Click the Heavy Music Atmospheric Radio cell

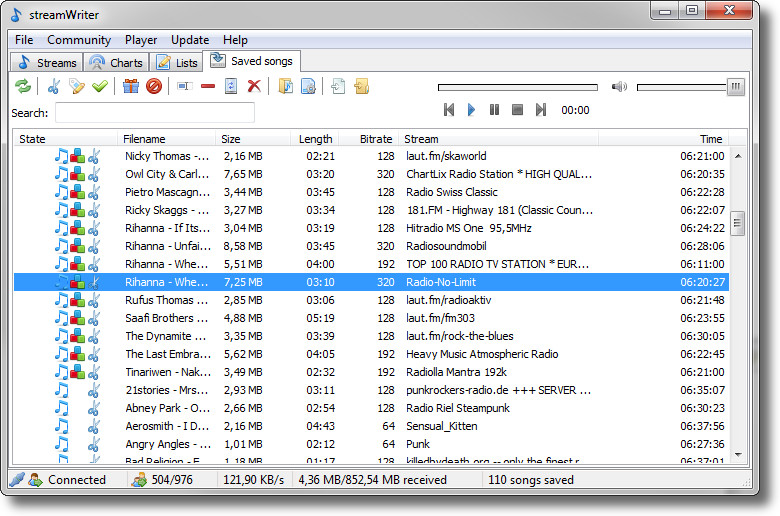[x=482, y=354]
